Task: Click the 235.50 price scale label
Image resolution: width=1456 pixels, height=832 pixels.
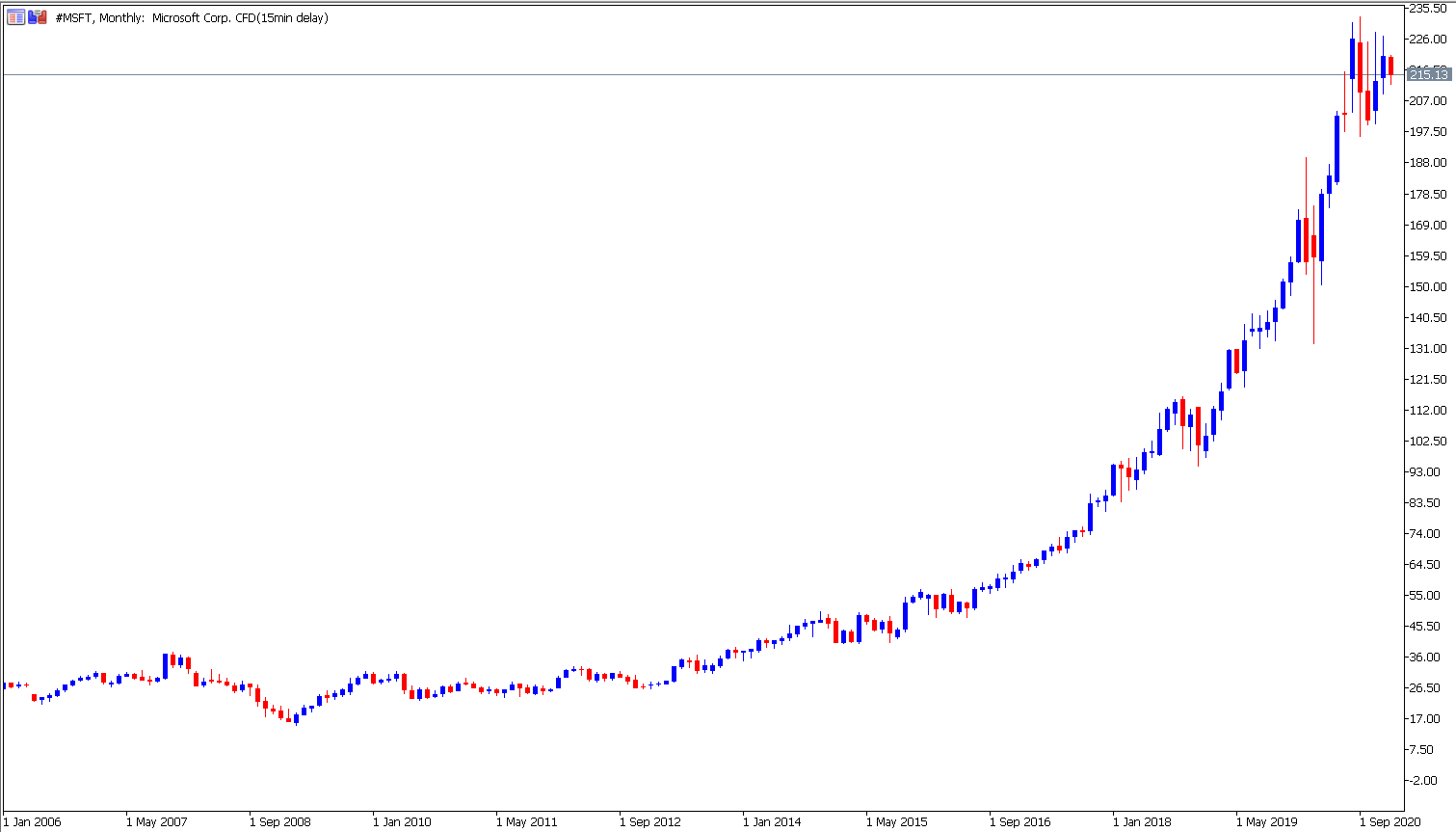Action: pyautogui.click(x=1427, y=8)
